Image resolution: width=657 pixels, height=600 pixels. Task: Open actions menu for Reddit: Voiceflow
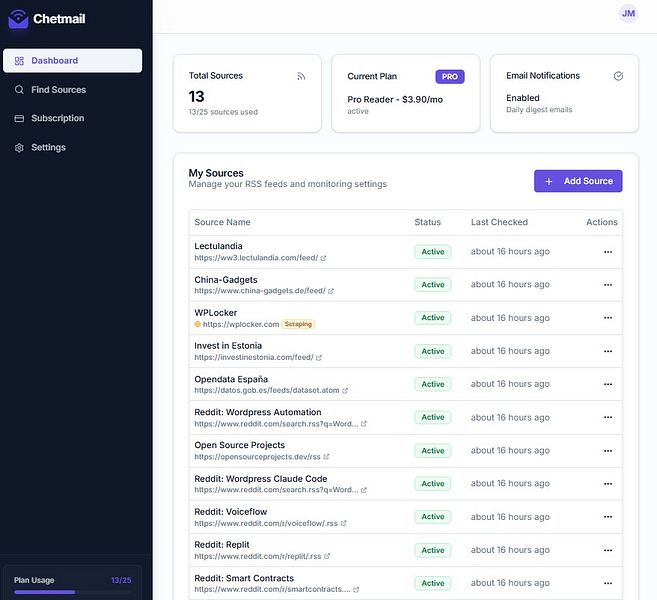(608, 517)
